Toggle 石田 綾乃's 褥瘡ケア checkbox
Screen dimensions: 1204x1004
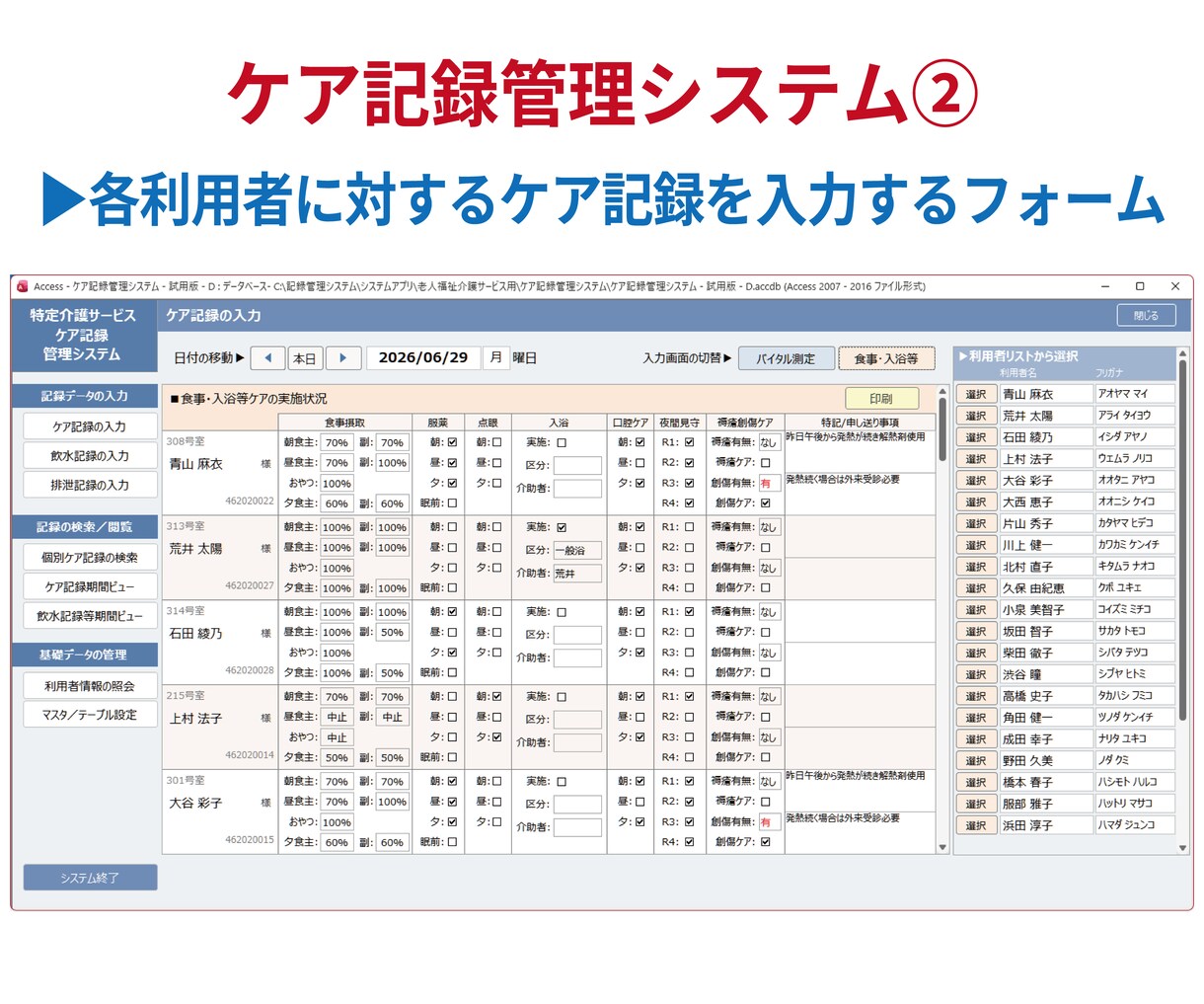(x=766, y=632)
